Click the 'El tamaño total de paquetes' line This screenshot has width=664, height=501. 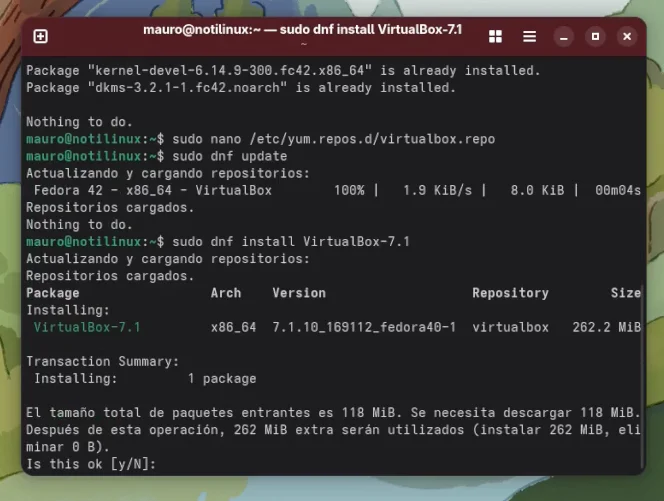pos(333,412)
